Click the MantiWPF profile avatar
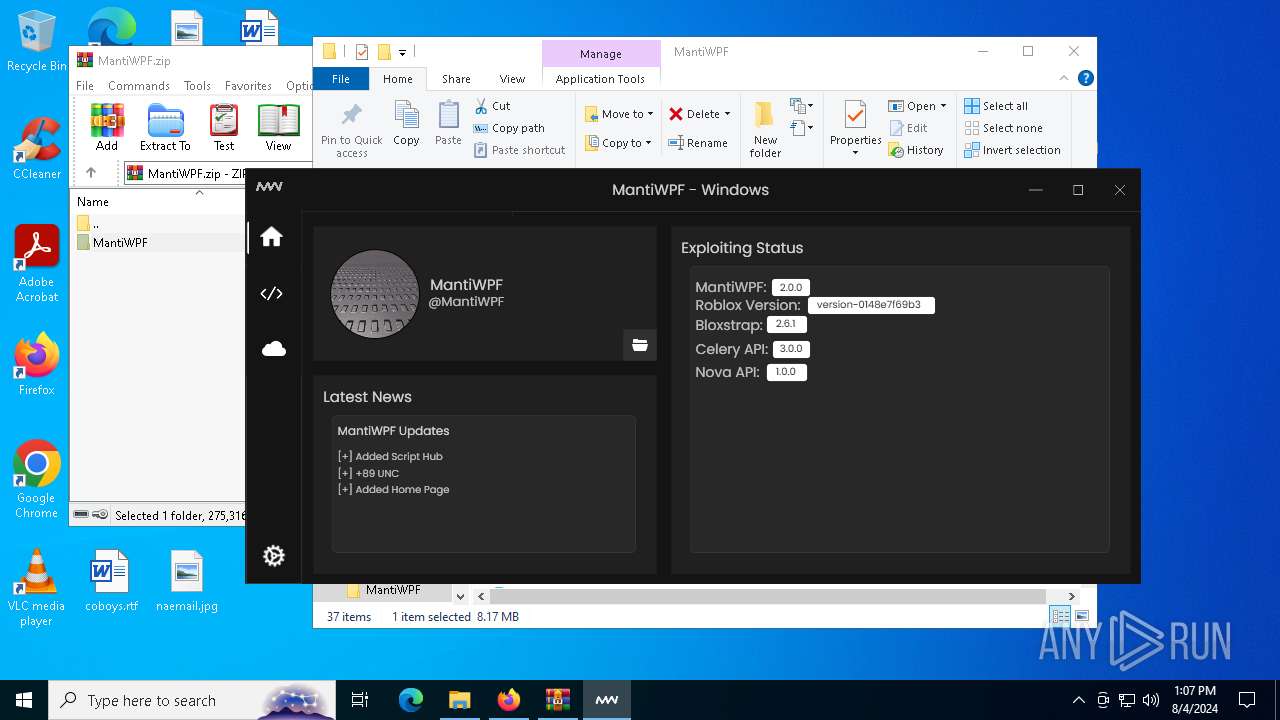 pyautogui.click(x=375, y=294)
